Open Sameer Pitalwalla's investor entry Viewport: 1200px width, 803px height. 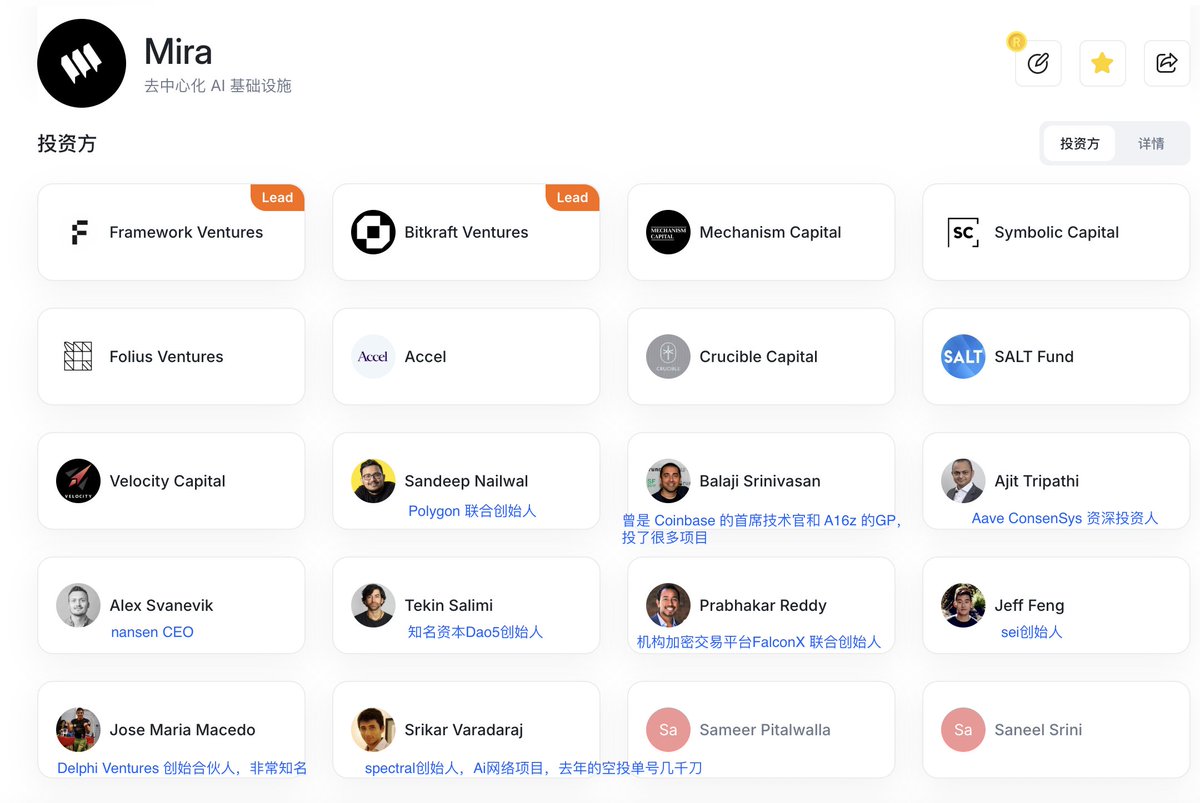pyautogui.click(x=761, y=730)
